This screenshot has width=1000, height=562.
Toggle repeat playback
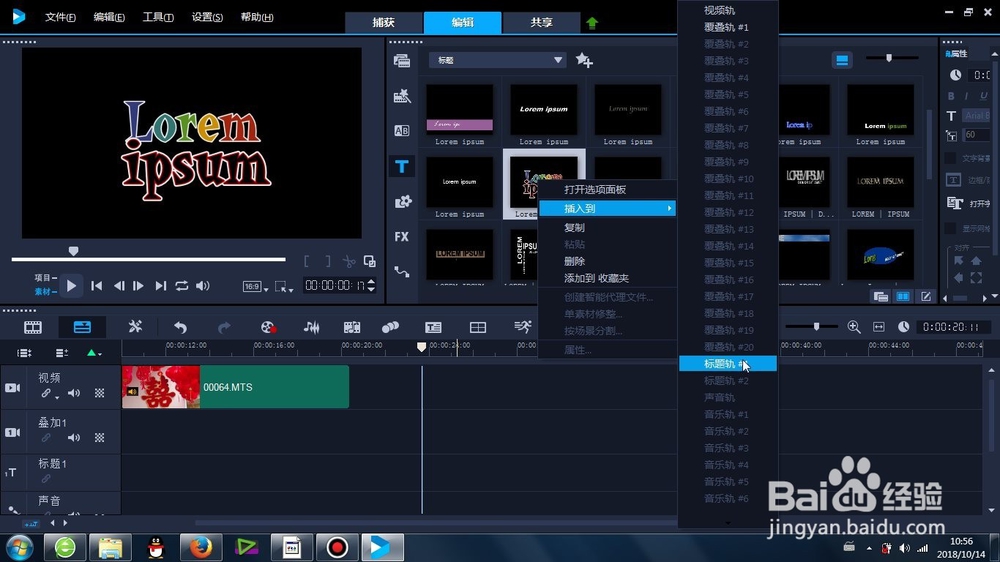pyautogui.click(x=182, y=286)
